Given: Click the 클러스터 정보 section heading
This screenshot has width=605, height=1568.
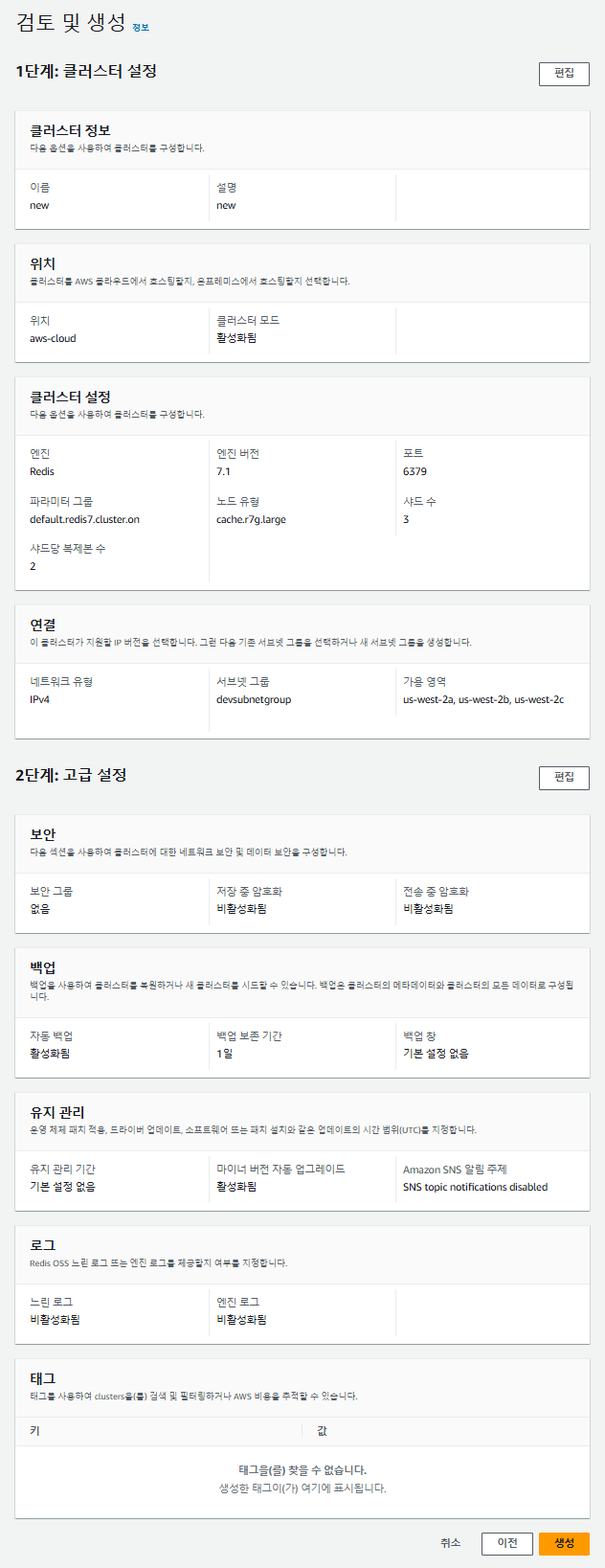Looking at the screenshot, I should (x=70, y=131).
